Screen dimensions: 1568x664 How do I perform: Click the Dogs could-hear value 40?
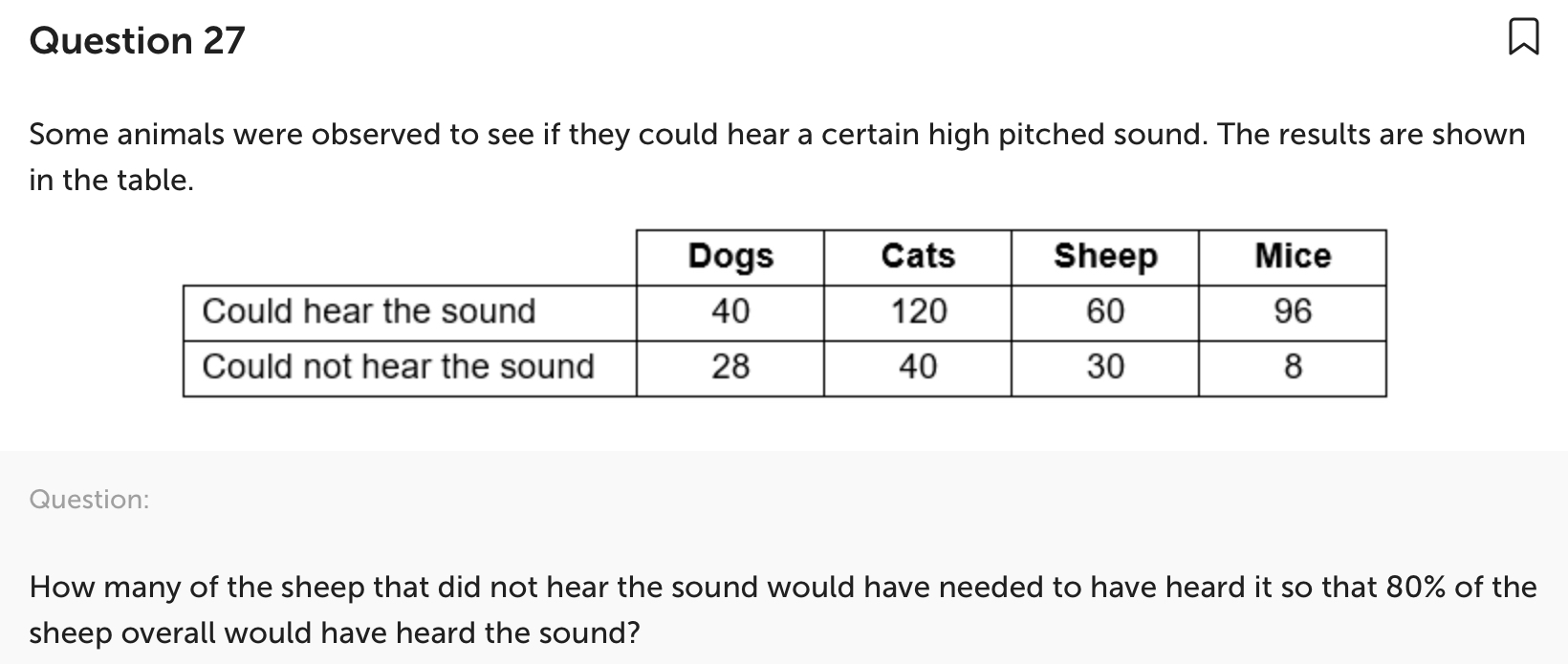click(x=730, y=311)
